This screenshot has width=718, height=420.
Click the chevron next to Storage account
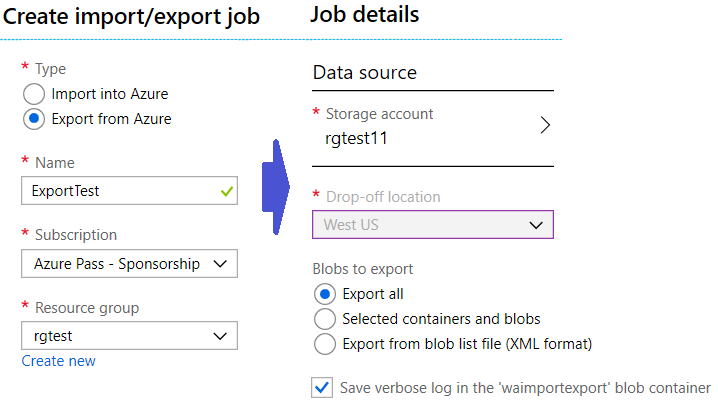tap(544, 125)
